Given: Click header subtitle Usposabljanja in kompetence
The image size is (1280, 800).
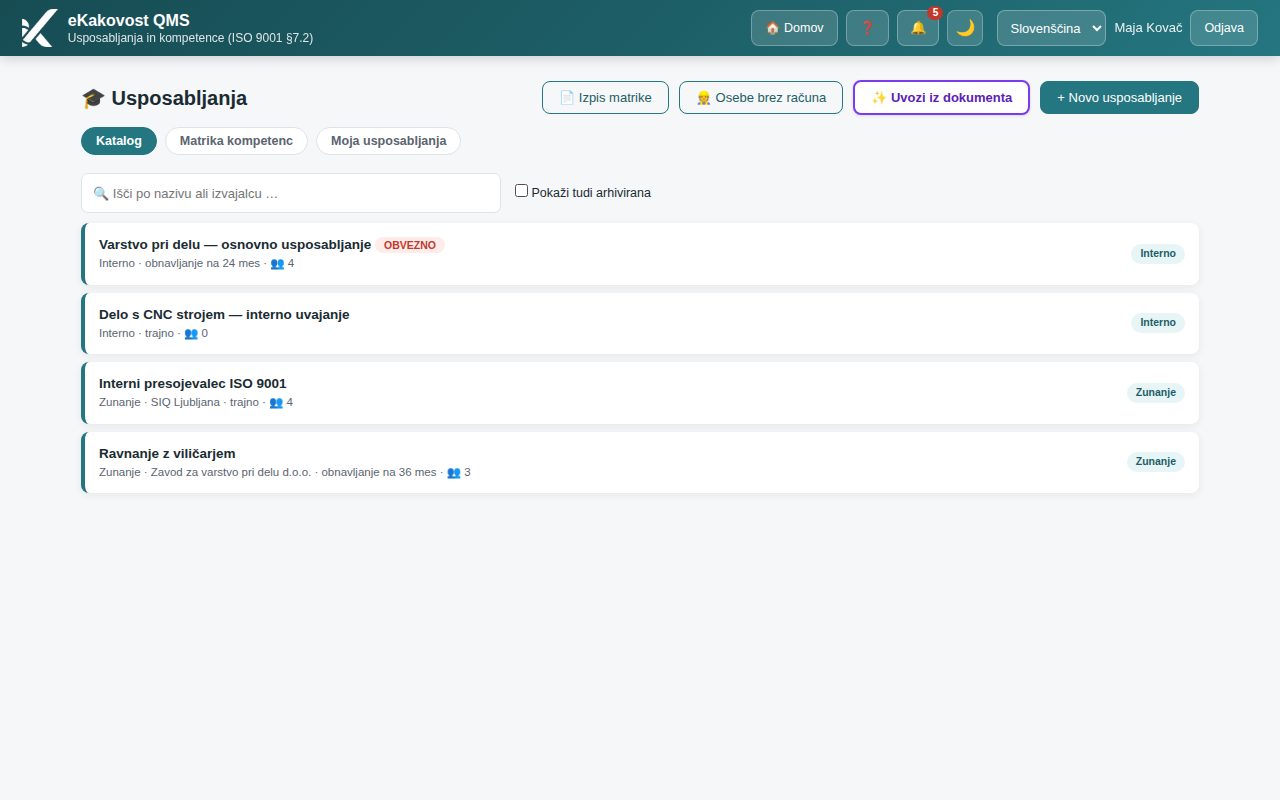Looking at the screenshot, I should [x=190, y=38].
